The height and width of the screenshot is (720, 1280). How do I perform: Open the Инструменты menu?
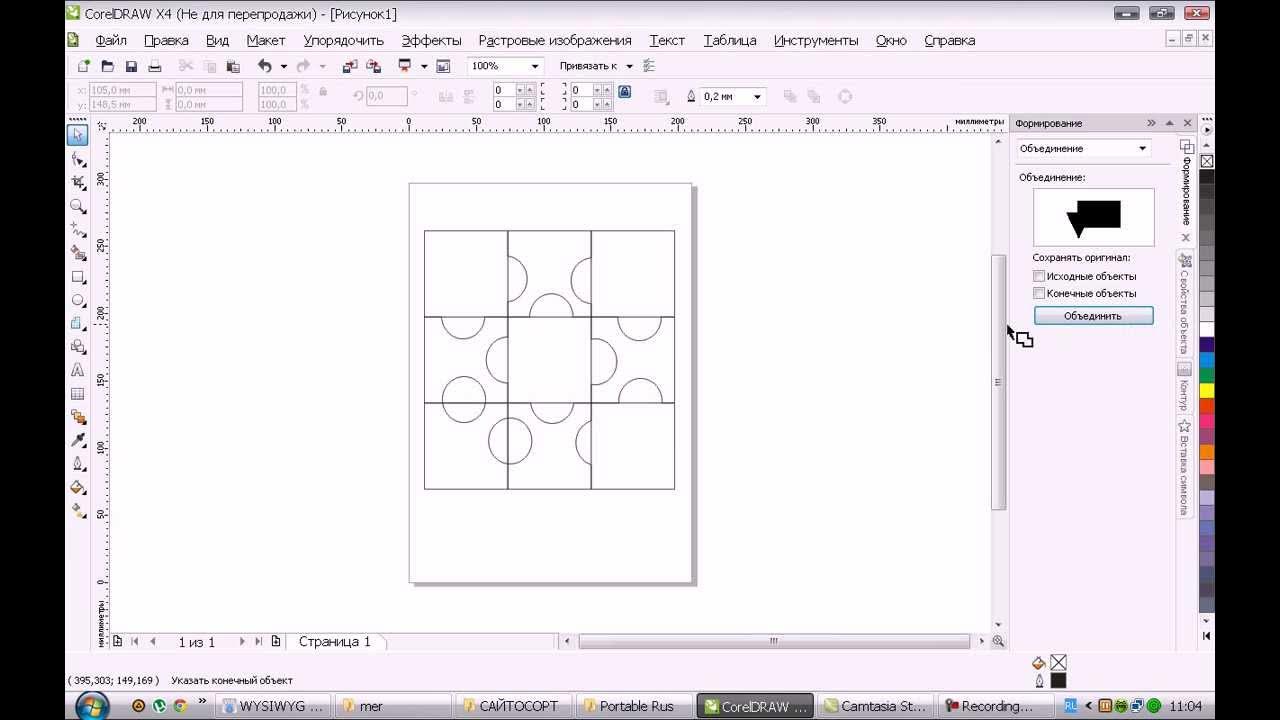click(816, 40)
